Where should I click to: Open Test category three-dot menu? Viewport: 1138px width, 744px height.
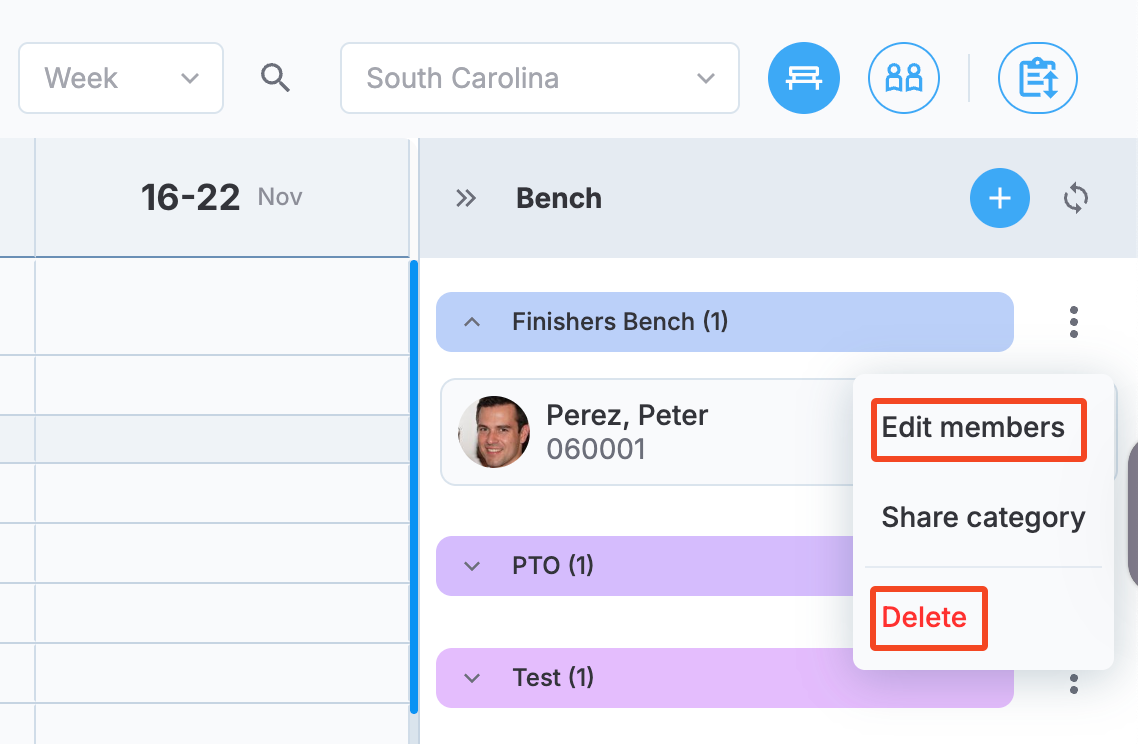point(1073,683)
